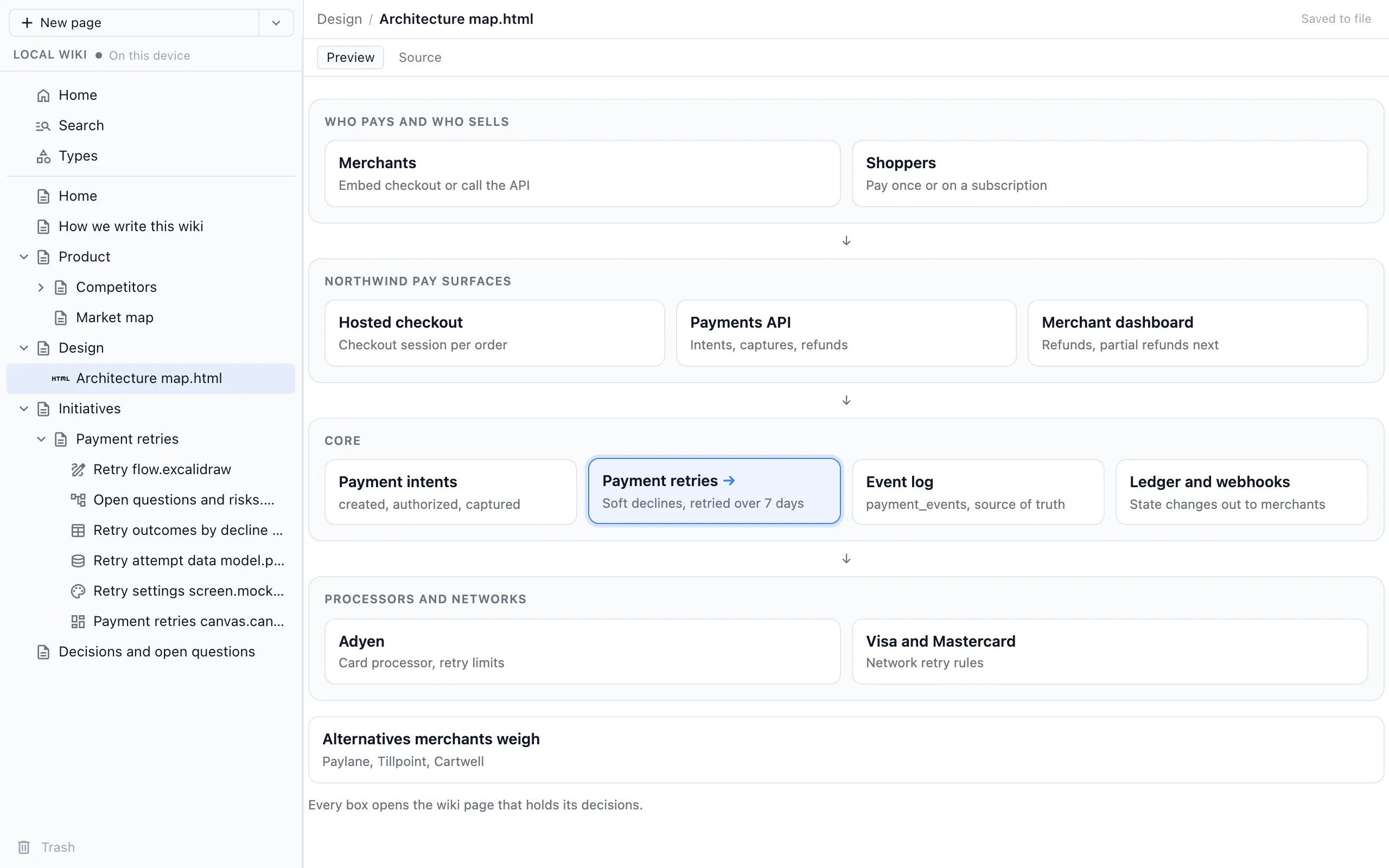Collapse the Payment retries subtree
The width and height of the screenshot is (1389, 868).
click(x=41, y=439)
